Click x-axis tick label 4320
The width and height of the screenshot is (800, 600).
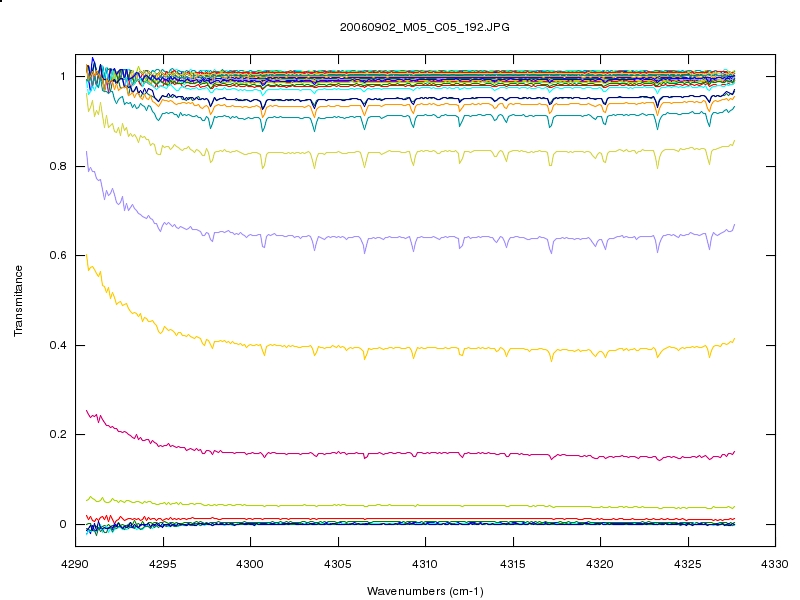point(600,564)
